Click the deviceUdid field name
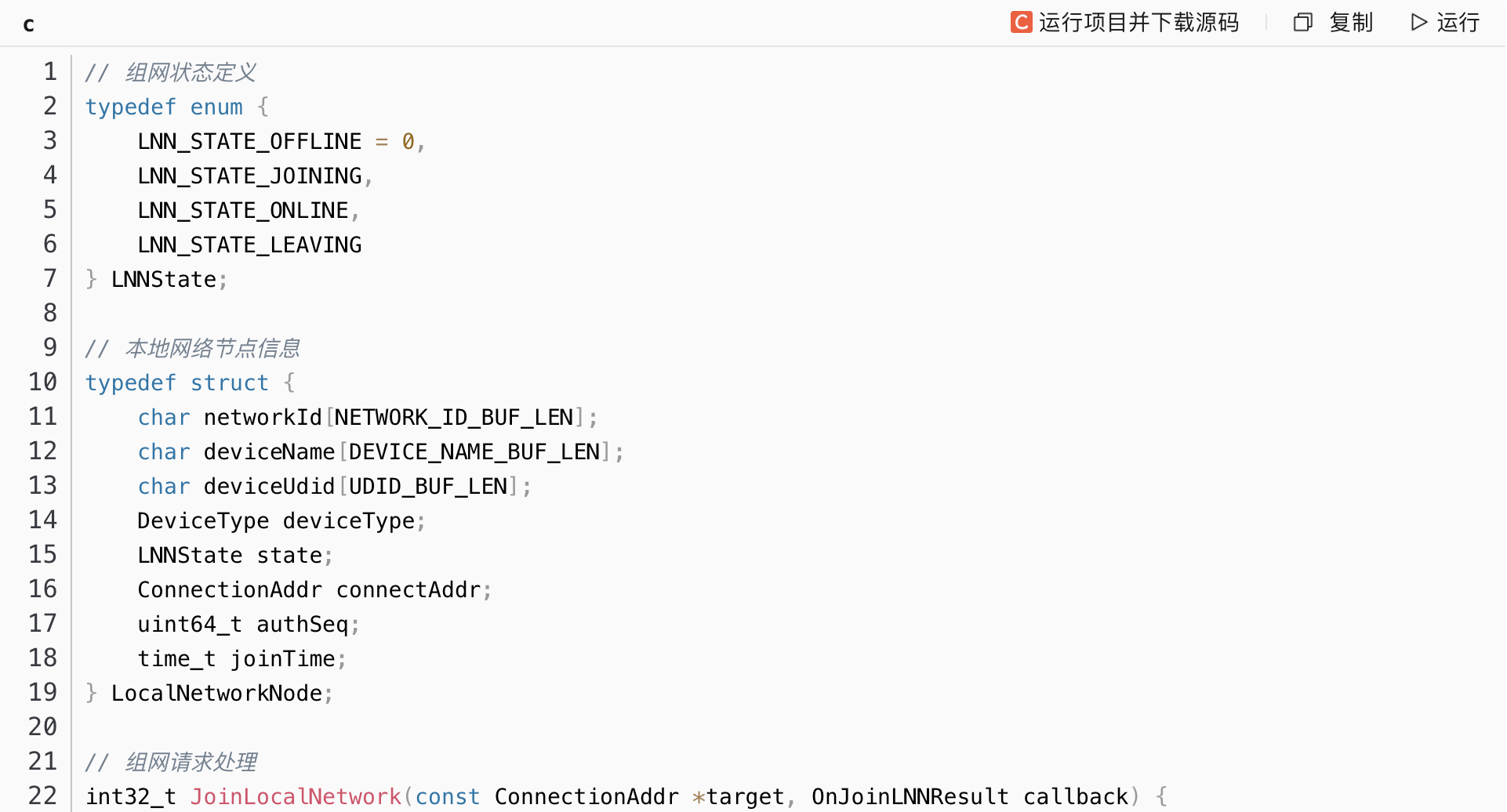Screen dimensions: 1507x812 pyautogui.click(x=269, y=486)
